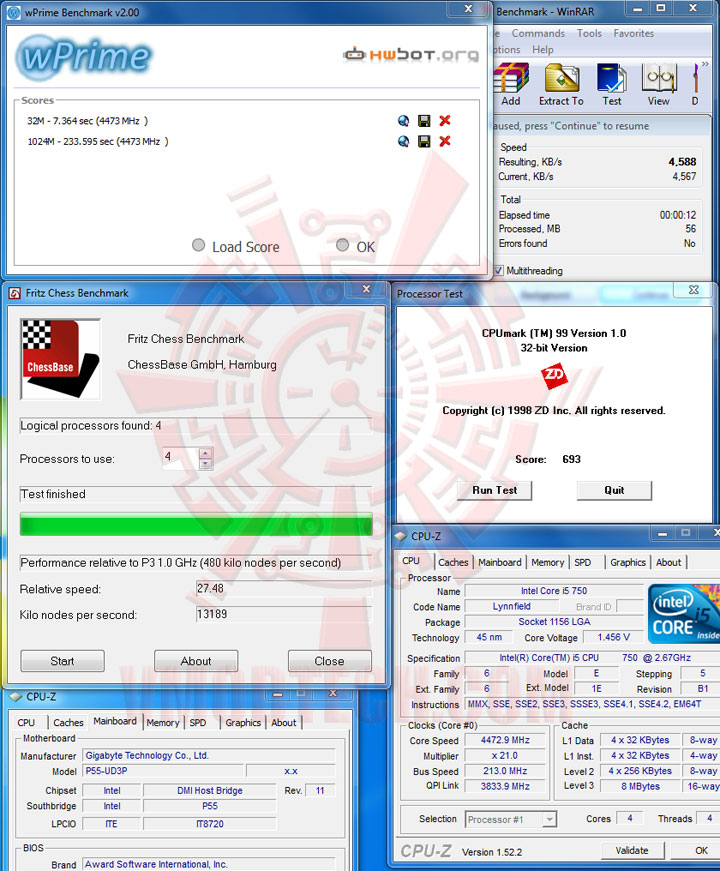
Task: Decrease Processors to use with down arrow
Action: click(x=206, y=464)
